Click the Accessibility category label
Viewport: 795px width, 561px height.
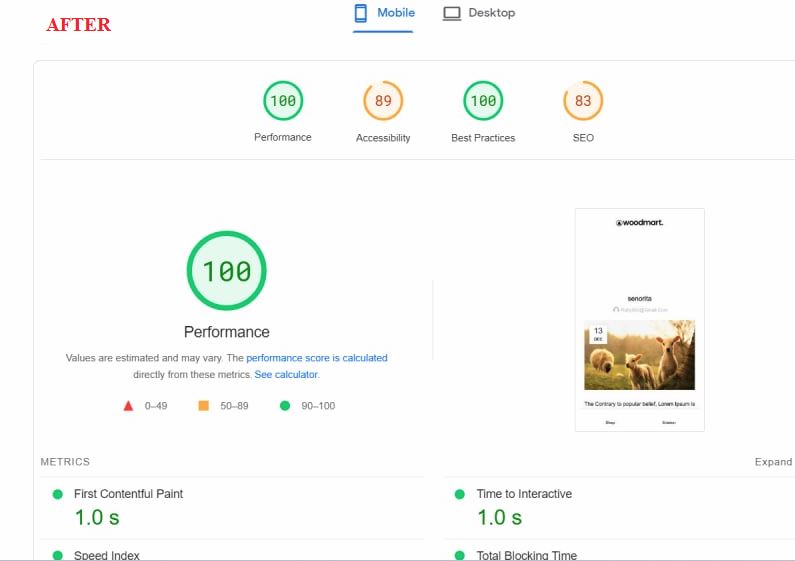point(383,137)
